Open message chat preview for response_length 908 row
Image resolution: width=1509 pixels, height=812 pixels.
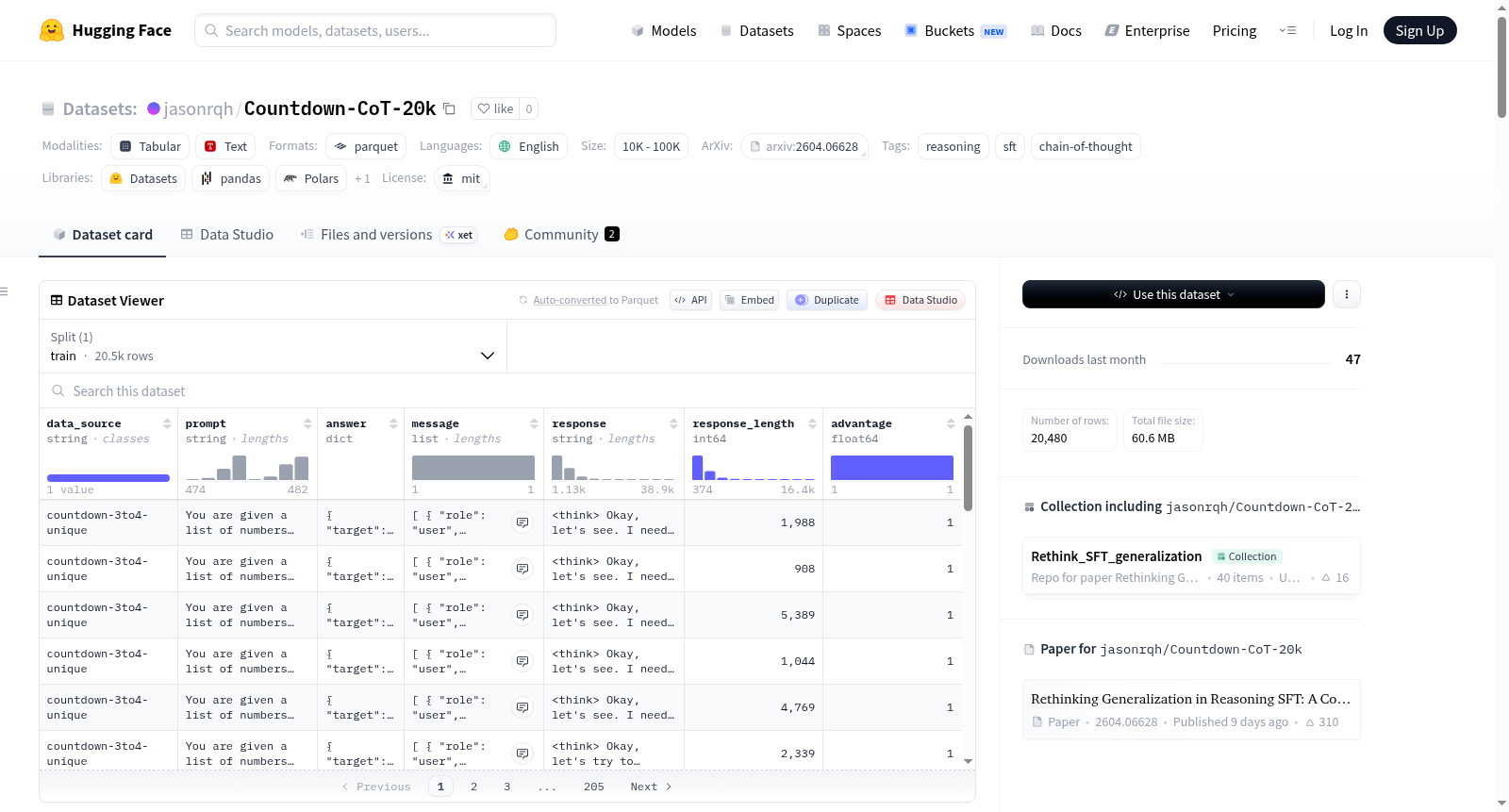coord(522,569)
